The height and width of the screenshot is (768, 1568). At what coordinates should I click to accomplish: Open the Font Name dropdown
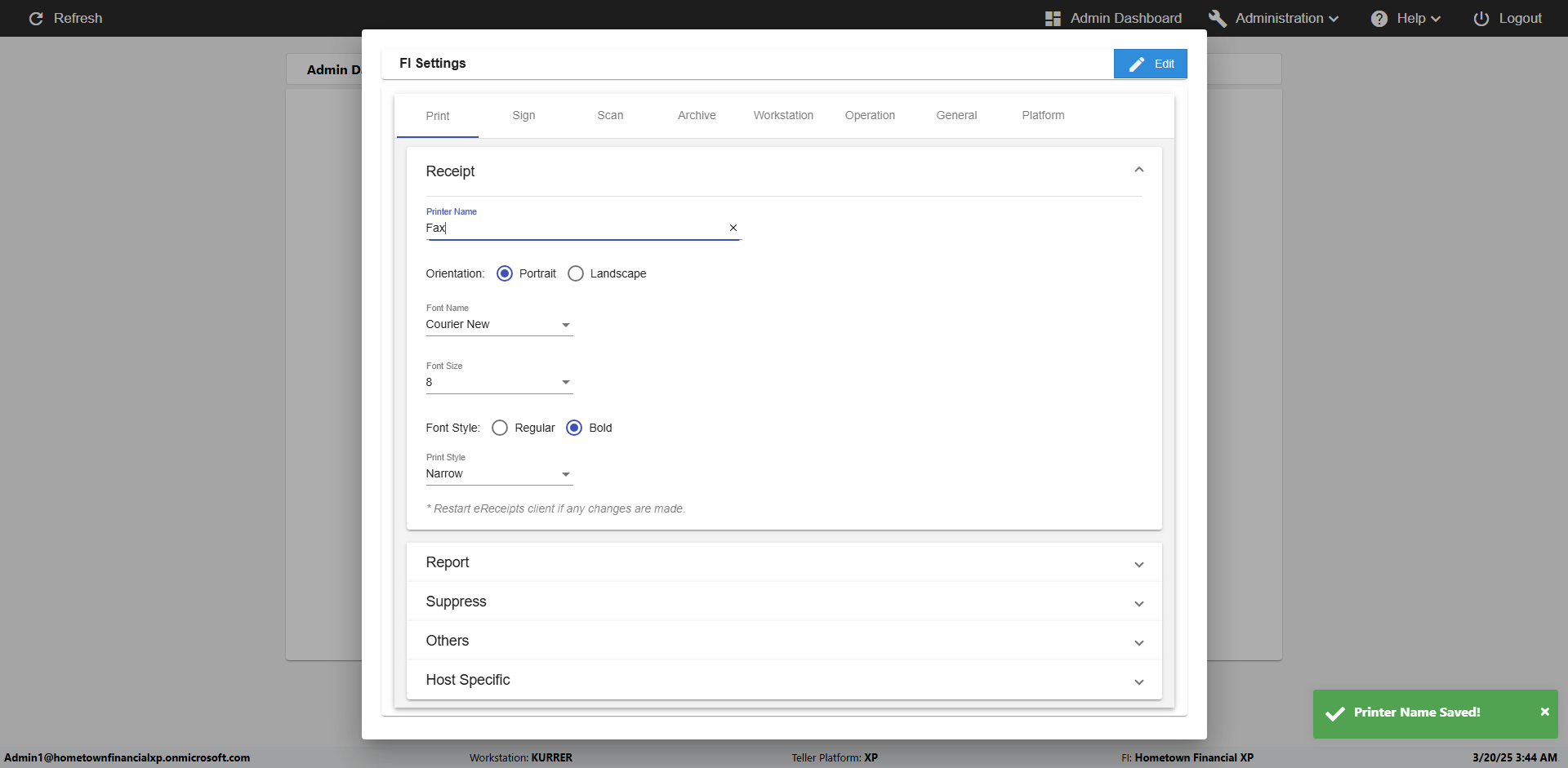tap(498, 324)
